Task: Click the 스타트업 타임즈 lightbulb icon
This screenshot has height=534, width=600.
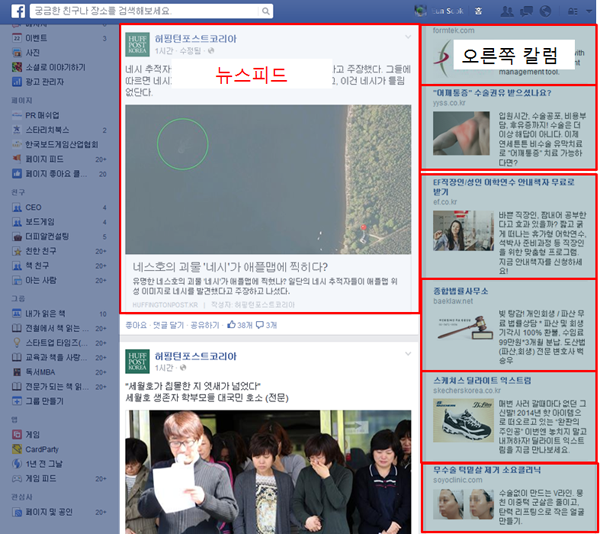Action: [17, 343]
